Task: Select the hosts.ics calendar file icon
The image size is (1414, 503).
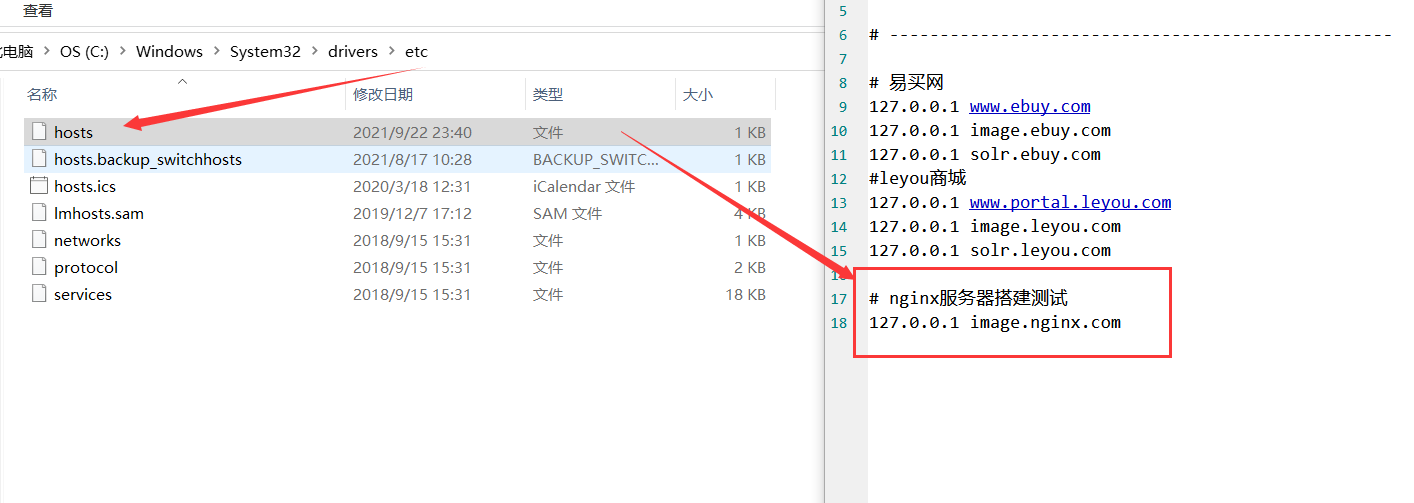Action: (39, 186)
